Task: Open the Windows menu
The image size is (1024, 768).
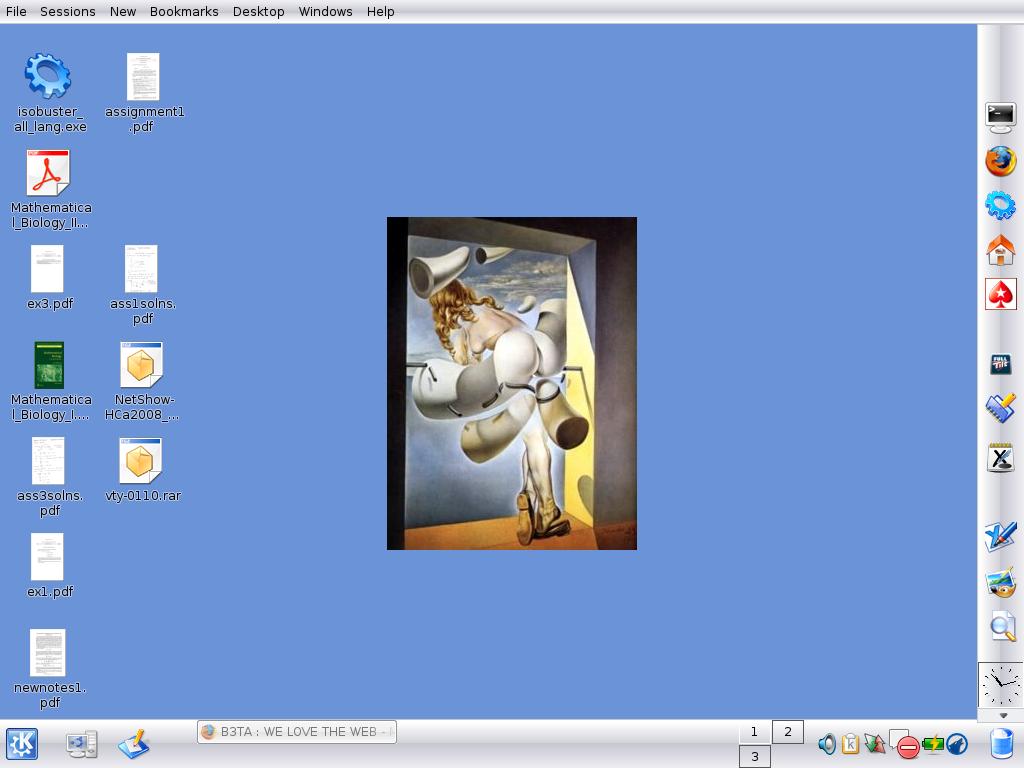Action: pos(325,12)
